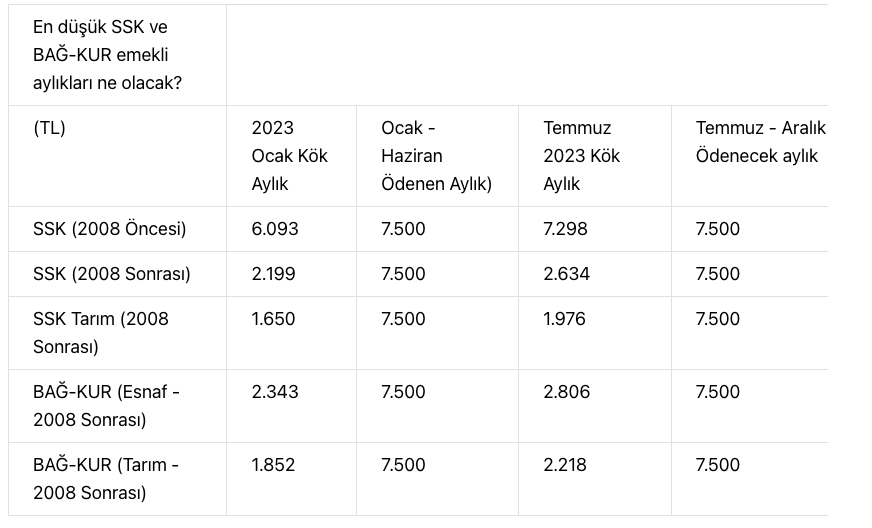Screen dimensions: 872x528
Task: Click the table title about SSK and BAĞ-KUR
Action: [x=108, y=55]
